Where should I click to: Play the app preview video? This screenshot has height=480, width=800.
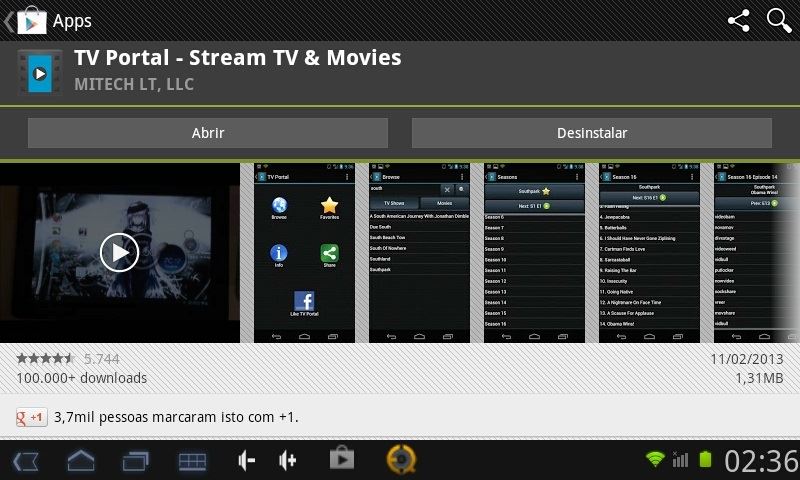119,252
